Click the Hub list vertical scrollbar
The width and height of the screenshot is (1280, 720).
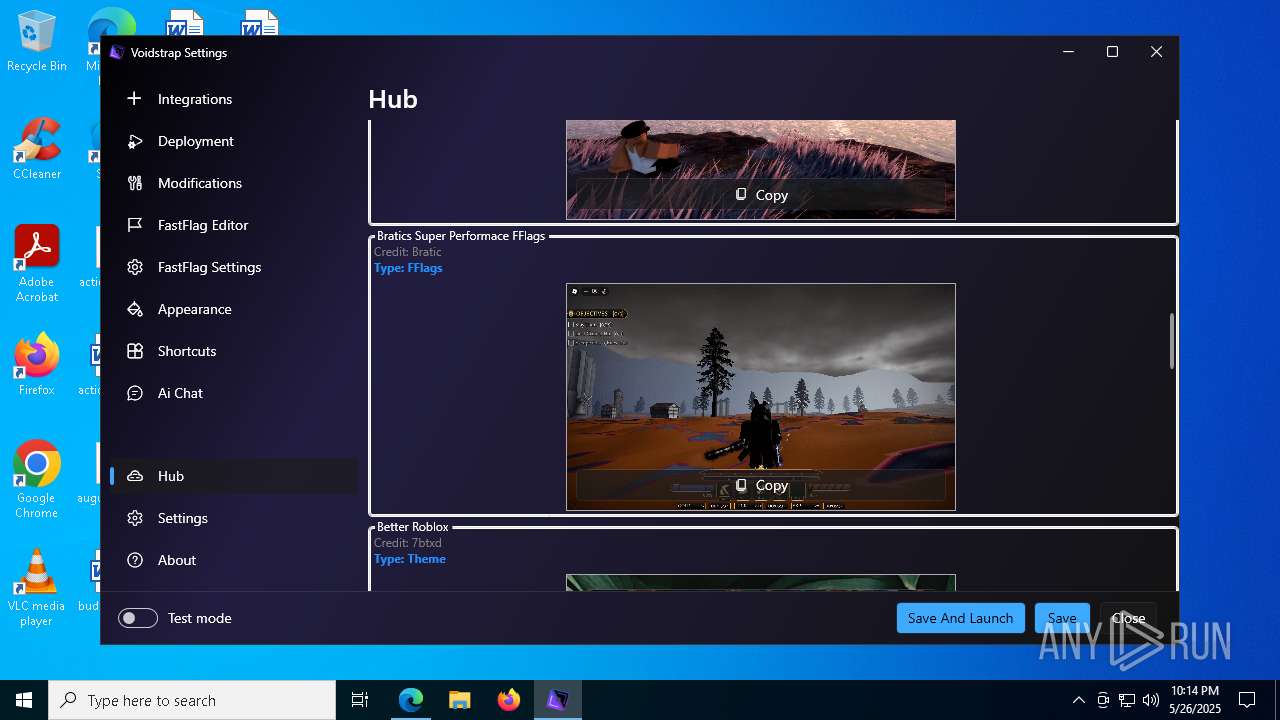pos(1172,341)
